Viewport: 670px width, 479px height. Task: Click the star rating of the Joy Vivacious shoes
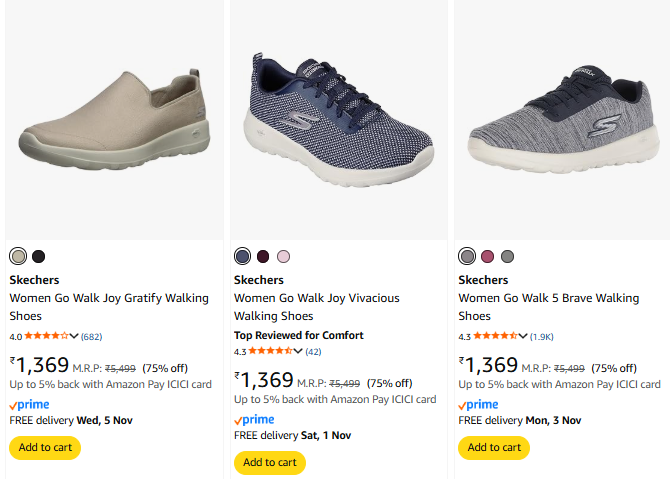click(x=271, y=351)
